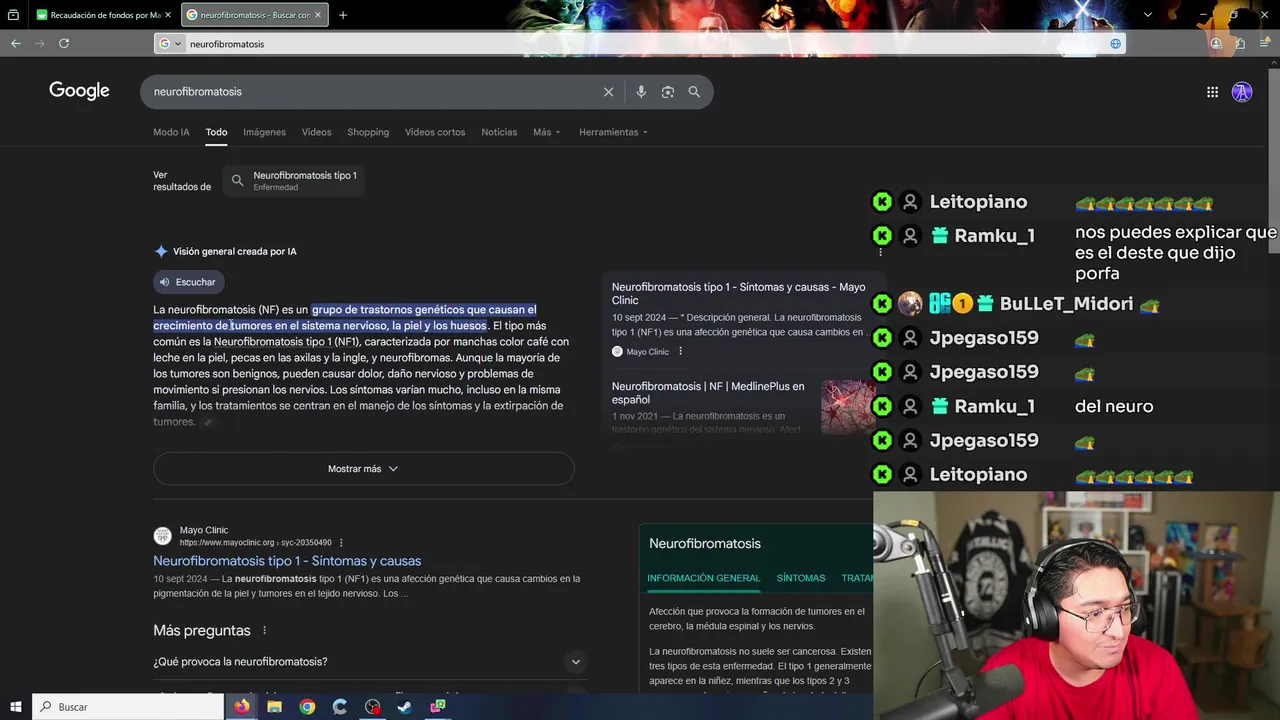The width and height of the screenshot is (1280, 720).
Task: Open OBS Studio from the taskbar
Action: (x=373, y=706)
